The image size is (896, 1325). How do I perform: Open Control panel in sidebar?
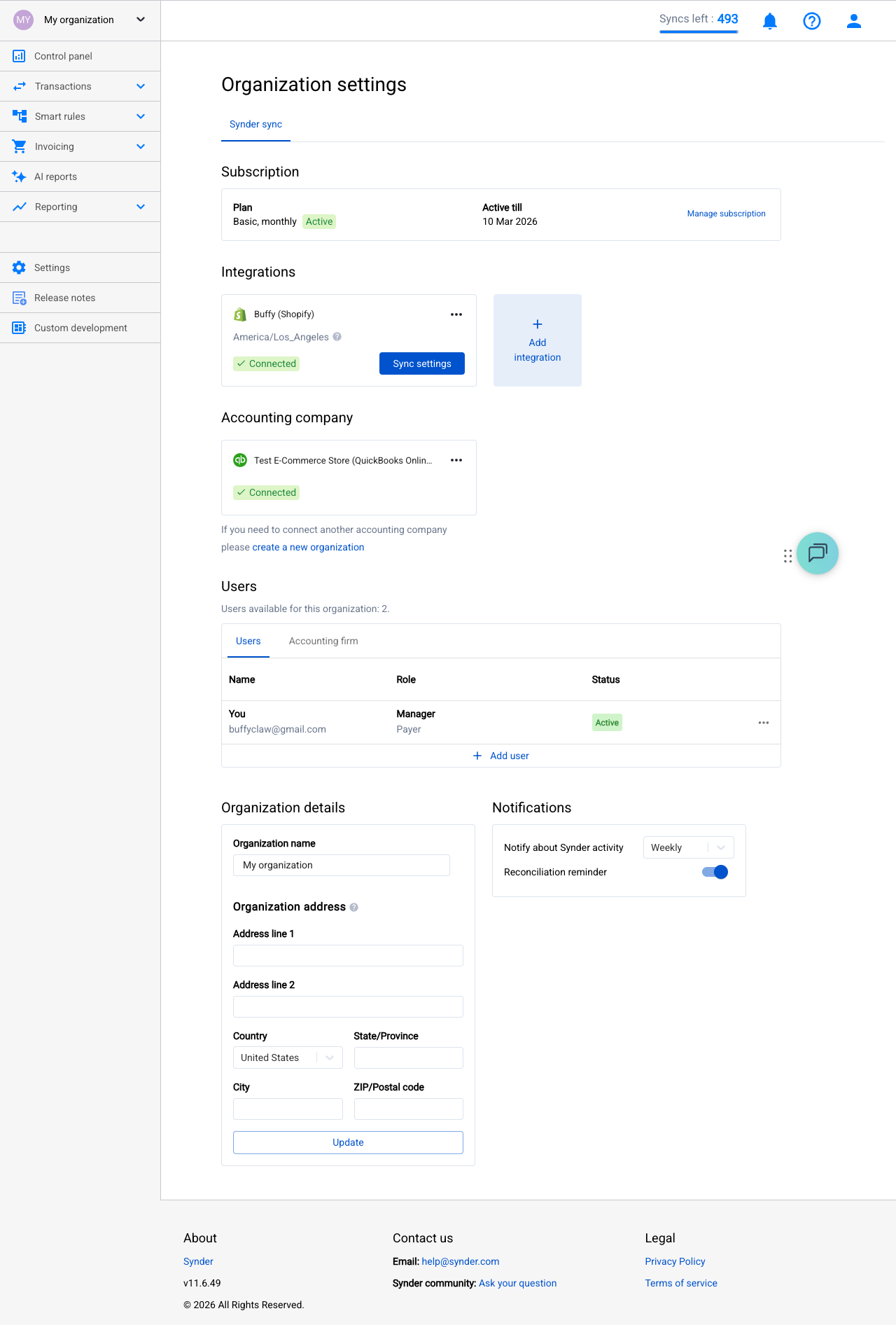(x=80, y=56)
